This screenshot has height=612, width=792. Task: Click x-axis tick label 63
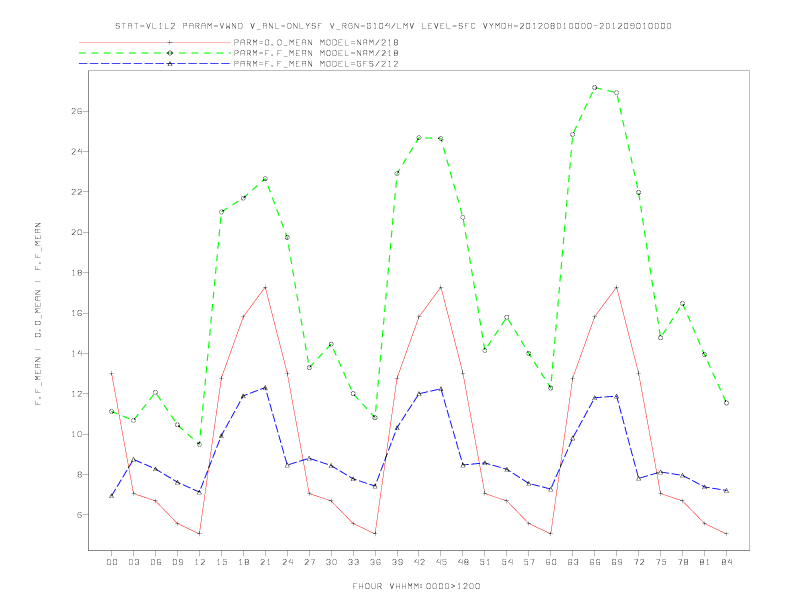pyautogui.click(x=573, y=562)
